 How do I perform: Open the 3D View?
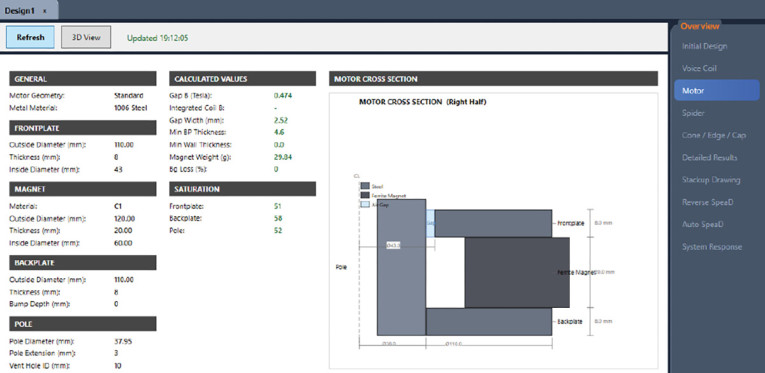coord(86,37)
